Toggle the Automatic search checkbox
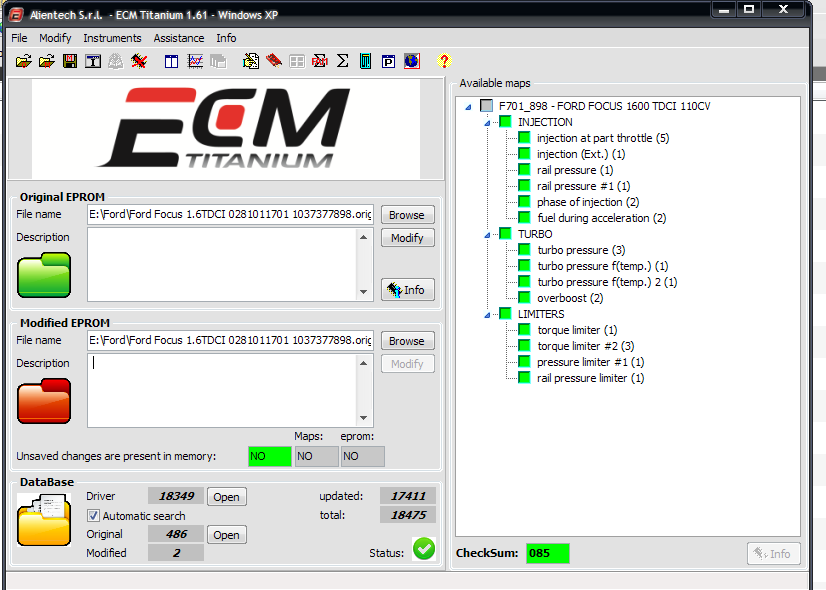Viewport: 826px width, 590px height. [x=93, y=515]
